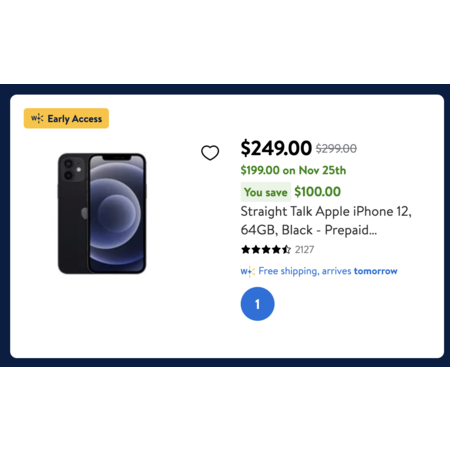Screen dimensions: 450x450
Task: Open the black iPhone 12 product thumbnail
Action: coord(102,213)
